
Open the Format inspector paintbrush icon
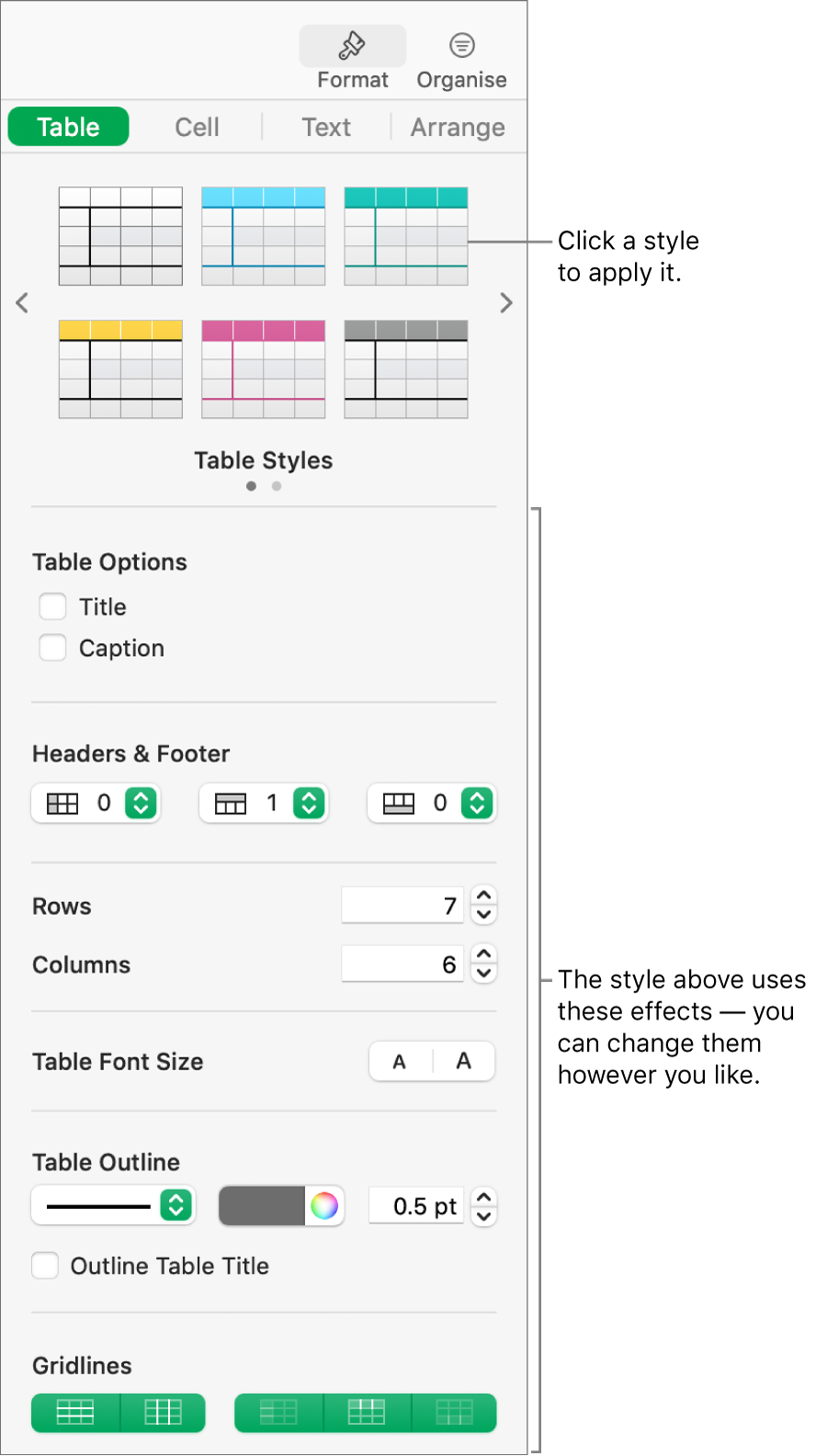(353, 46)
